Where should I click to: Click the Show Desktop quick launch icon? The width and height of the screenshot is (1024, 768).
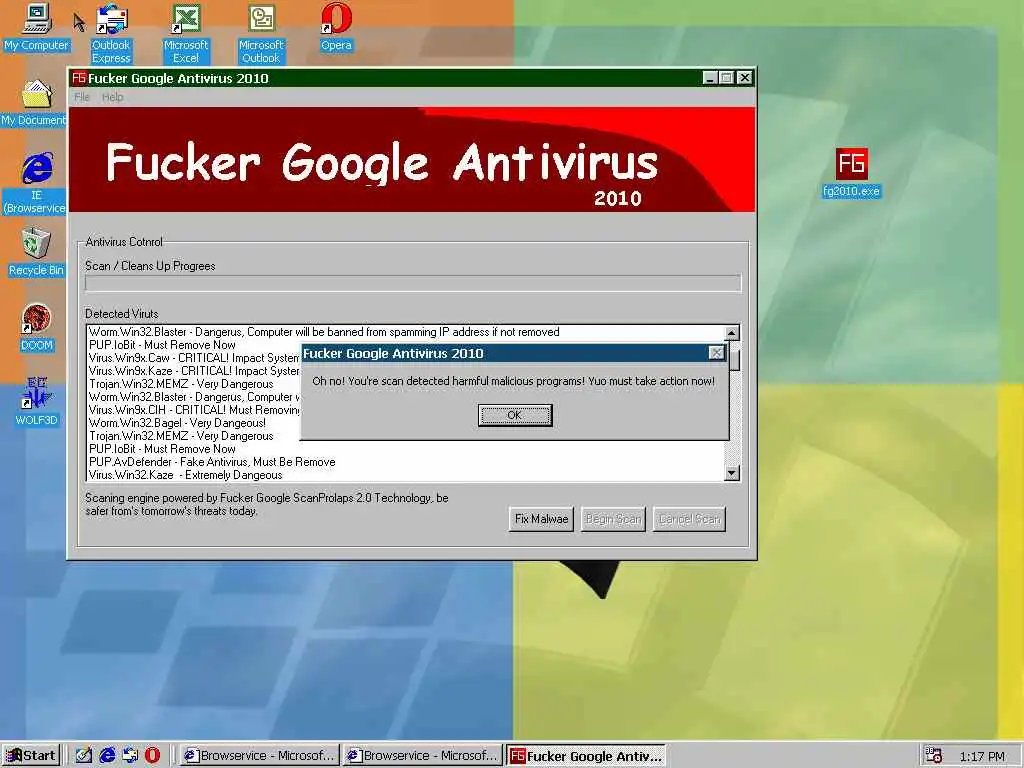pyautogui.click(x=83, y=756)
